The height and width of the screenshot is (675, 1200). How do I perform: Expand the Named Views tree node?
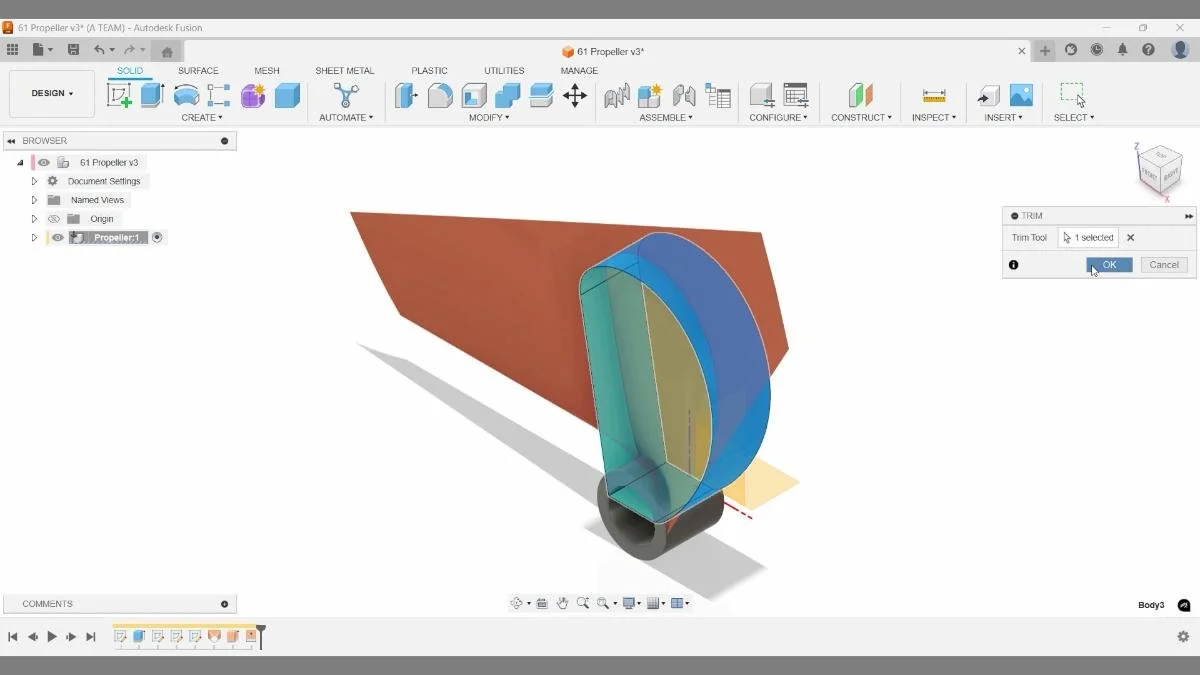coord(33,199)
